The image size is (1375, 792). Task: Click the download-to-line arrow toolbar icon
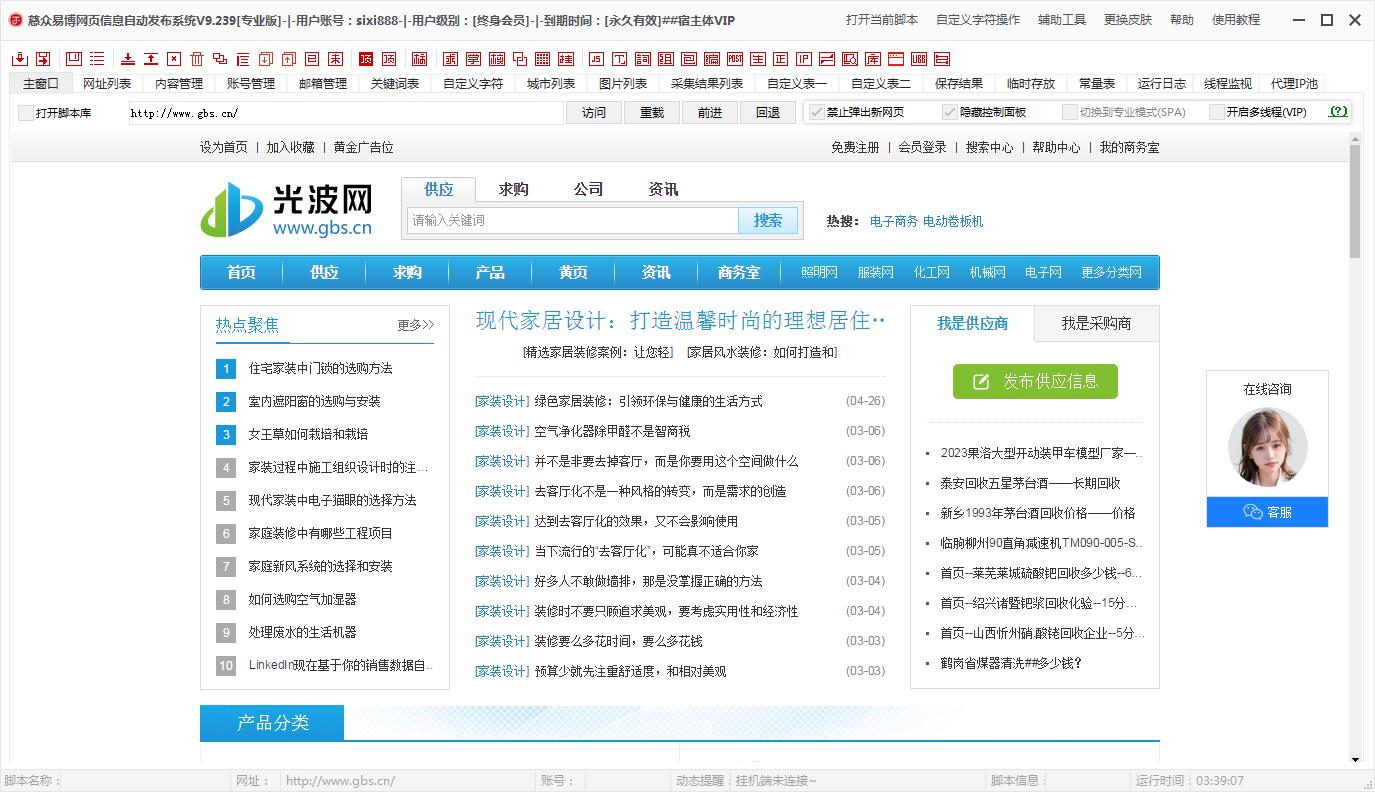point(128,59)
